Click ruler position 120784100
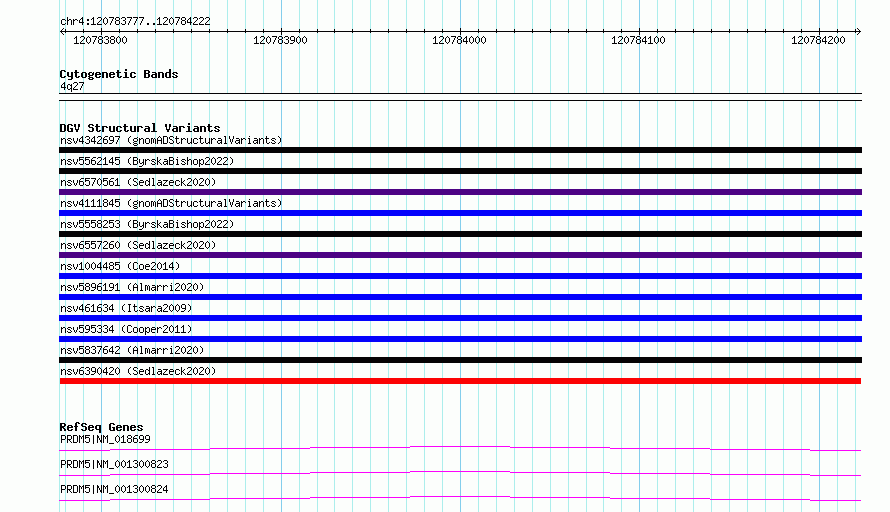This screenshot has width=890, height=512. tap(638, 40)
